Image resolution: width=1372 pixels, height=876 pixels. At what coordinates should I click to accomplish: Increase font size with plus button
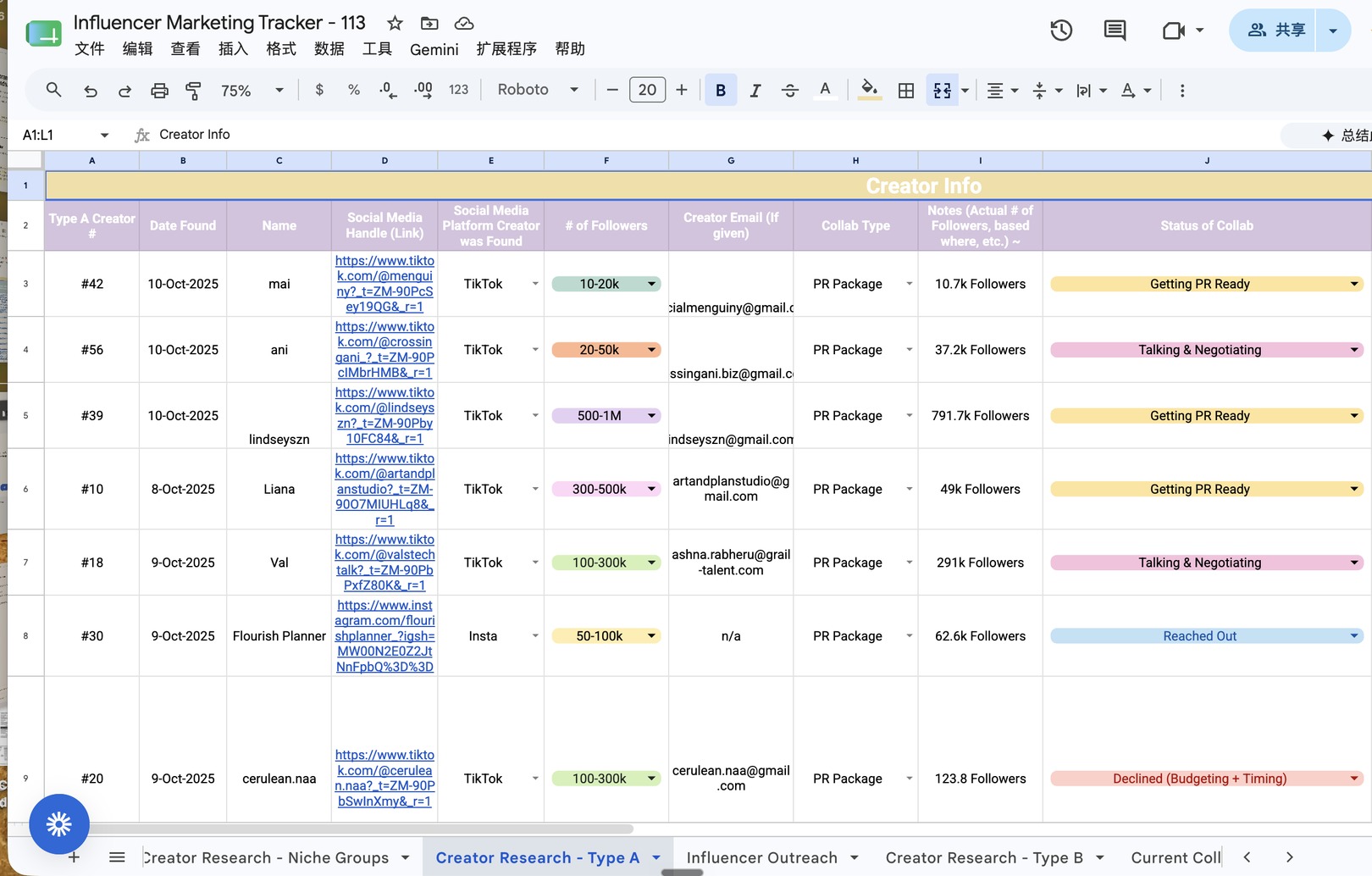(x=682, y=90)
